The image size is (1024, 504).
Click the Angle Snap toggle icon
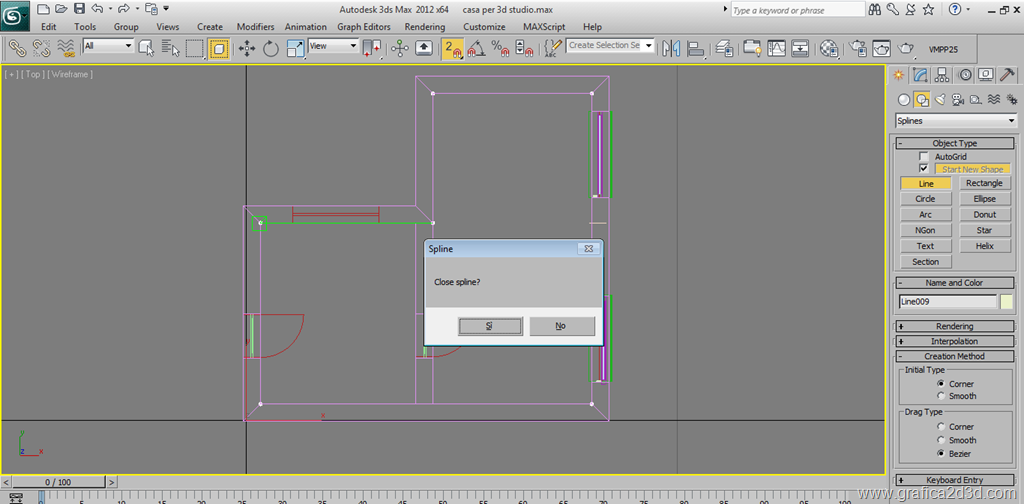click(477, 47)
